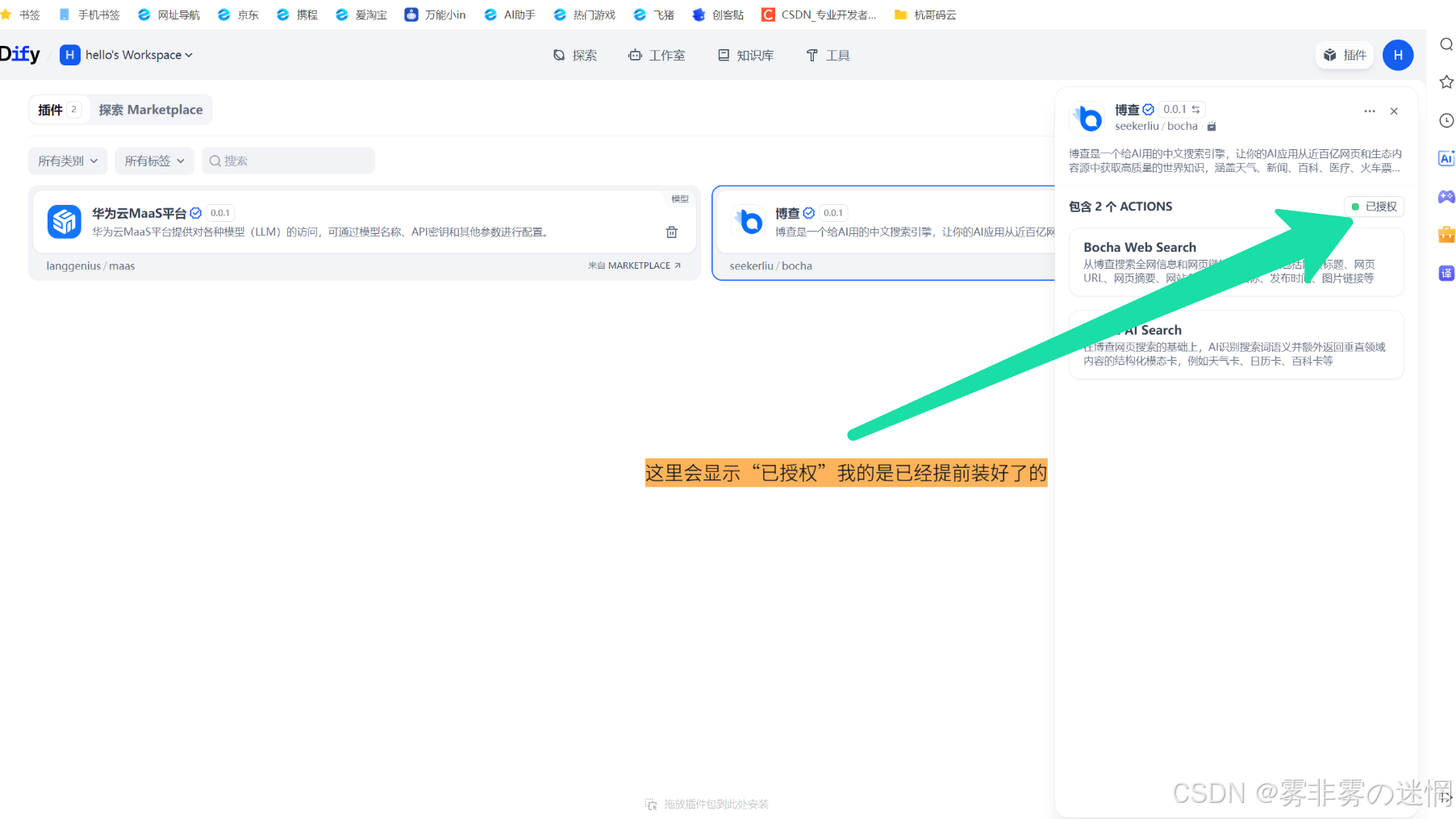Open the browser sidebar game controller icon
The width and height of the screenshot is (1456, 819).
click(1446, 196)
